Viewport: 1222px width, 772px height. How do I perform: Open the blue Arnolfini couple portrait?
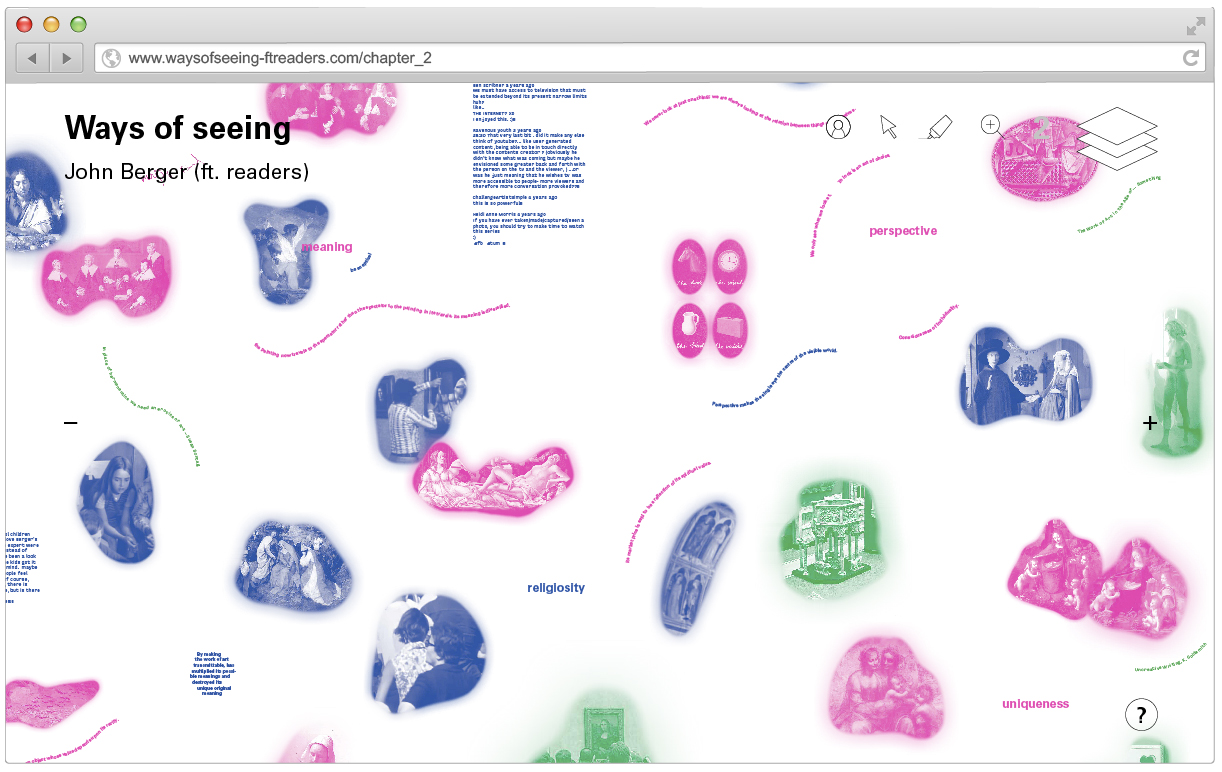coord(1024,376)
